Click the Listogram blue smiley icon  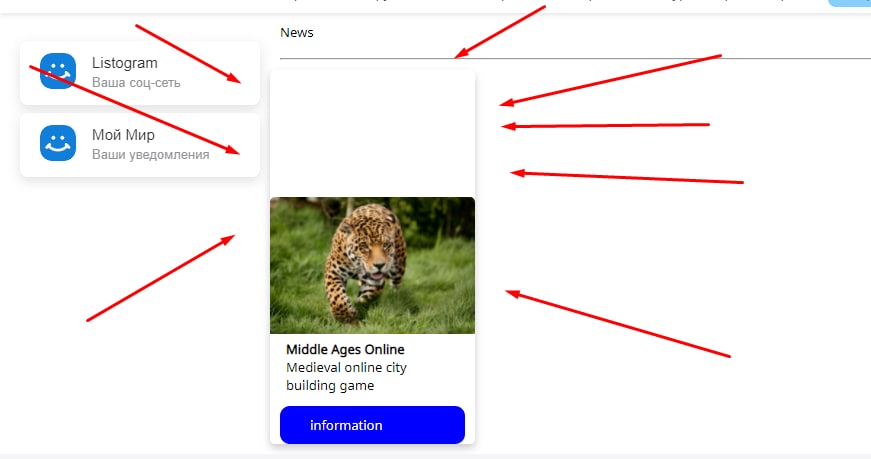click(58, 71)
